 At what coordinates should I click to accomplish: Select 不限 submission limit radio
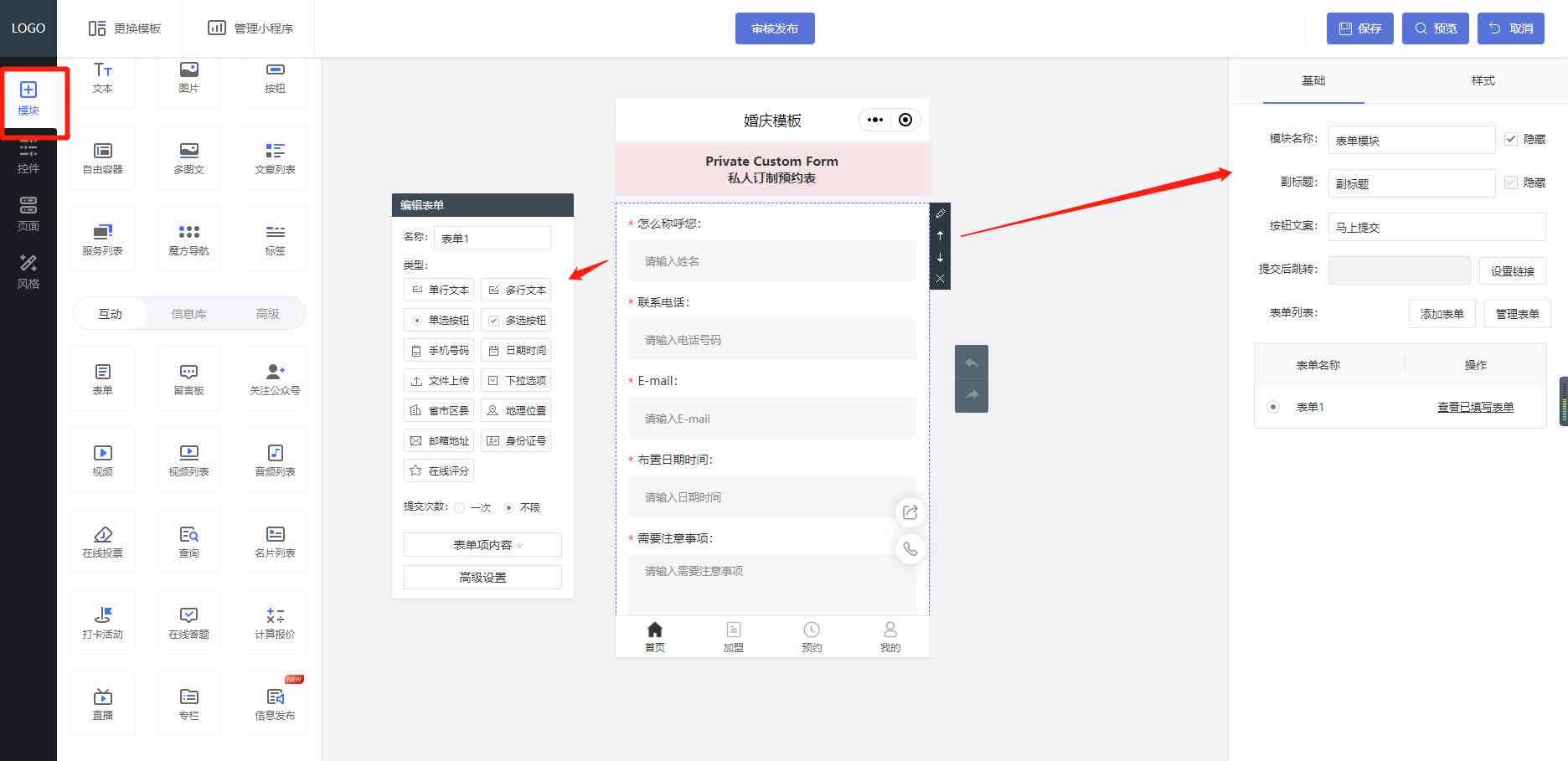coord(508,507)
